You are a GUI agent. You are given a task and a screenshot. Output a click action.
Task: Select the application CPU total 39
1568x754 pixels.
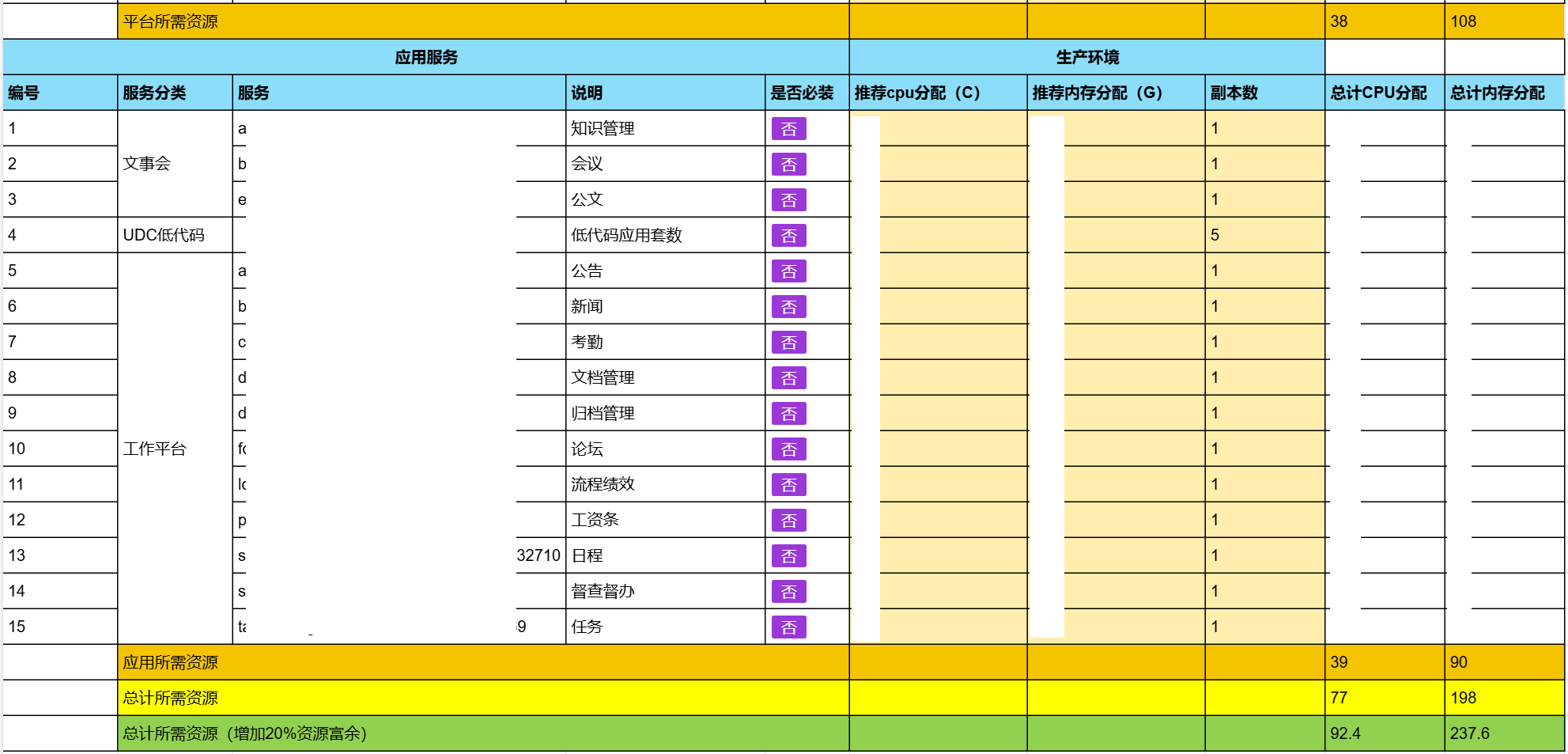[x=1385, y=662]
